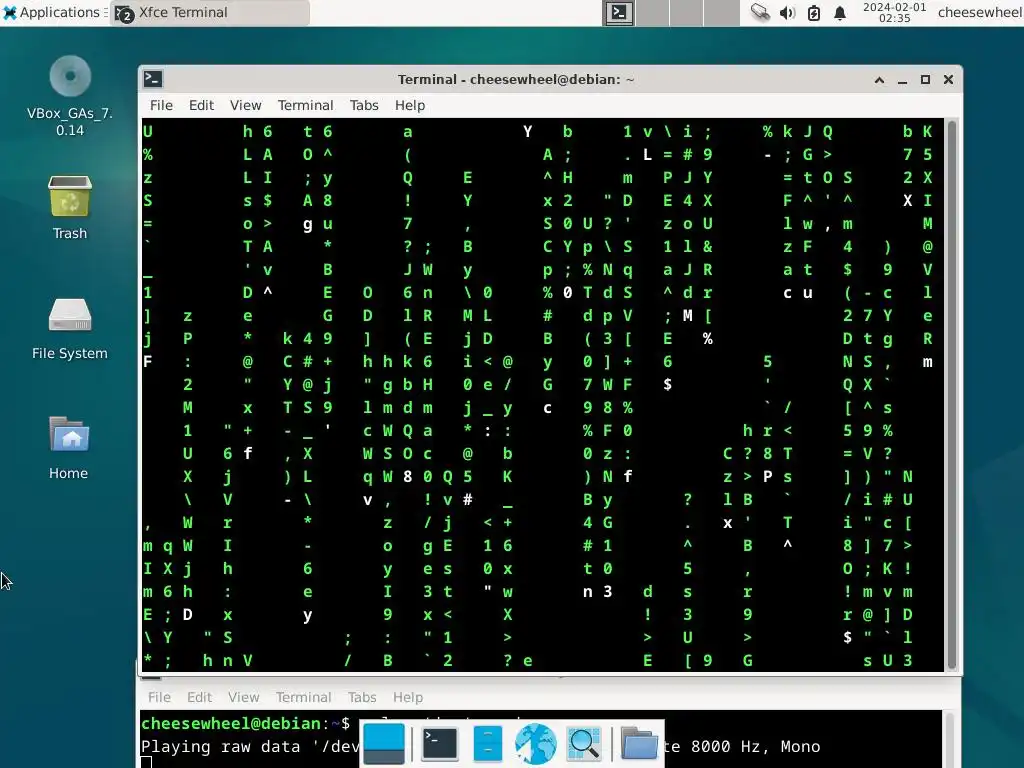1024x768 pixels.
Task: Close the front terminal window
Action: [948, 80]
